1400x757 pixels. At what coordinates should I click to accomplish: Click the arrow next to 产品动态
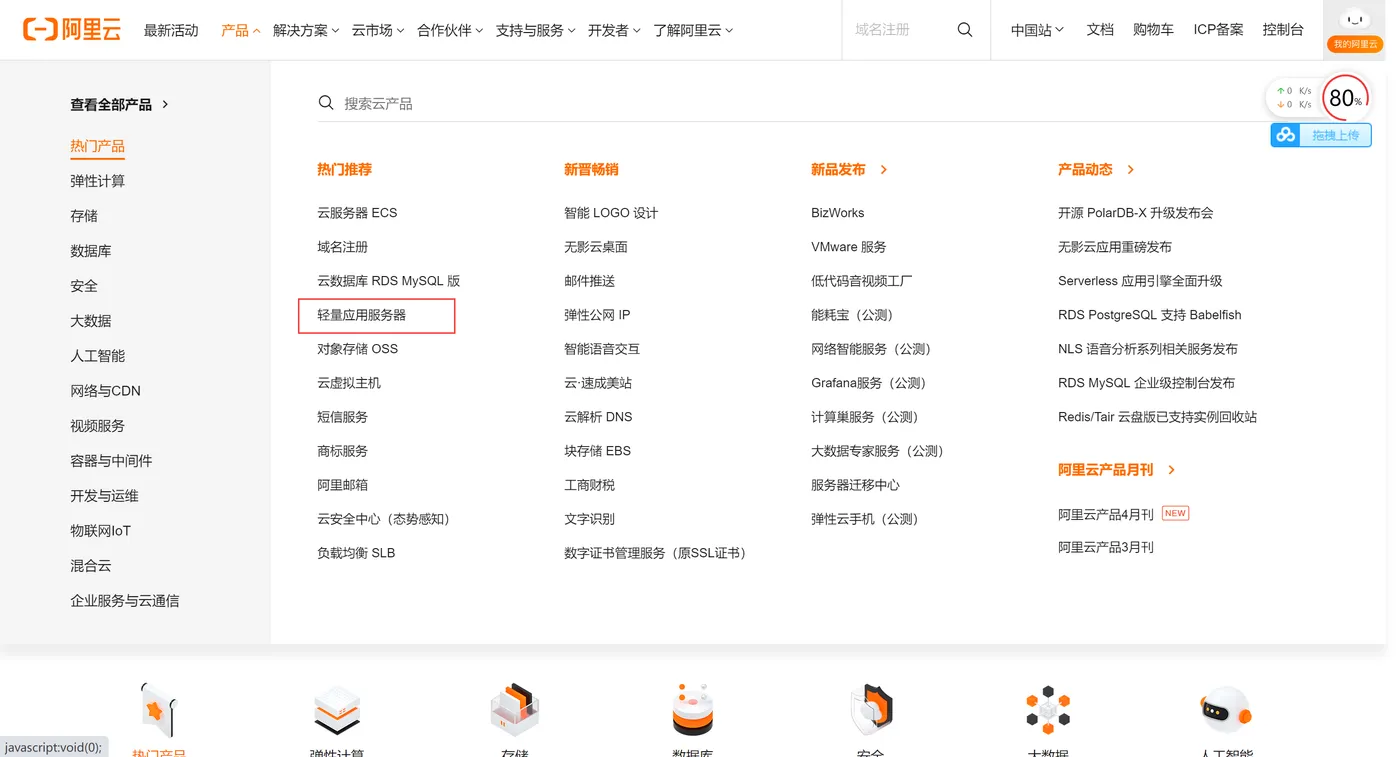tap(1131, 170)
